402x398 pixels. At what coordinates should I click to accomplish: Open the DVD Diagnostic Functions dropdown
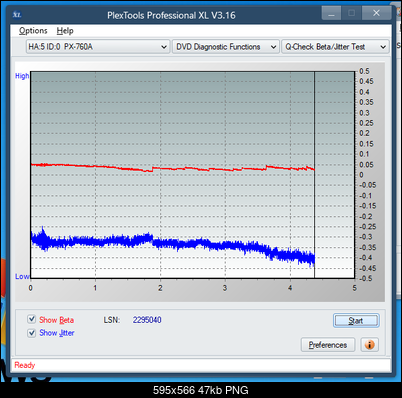226,47
